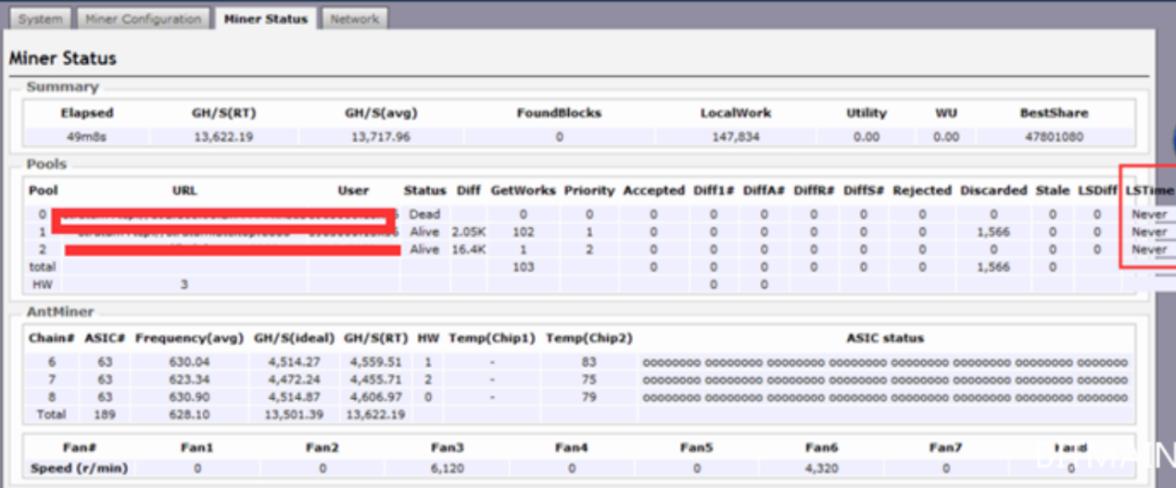Click the Elapsed value 49m8s
Screen dimensions: 1176x488
click(x=86, y=137)
